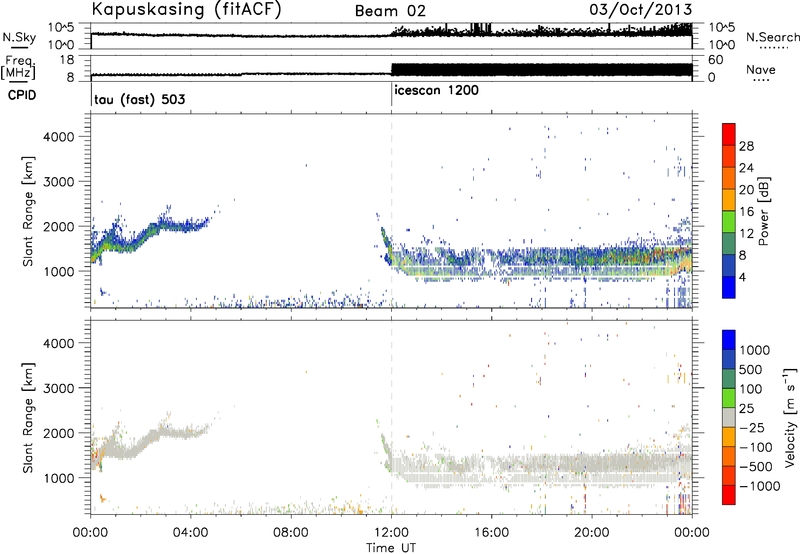Click the 08:00 time axis label
The image size is (800, 554).
click(x=290, y=533)
